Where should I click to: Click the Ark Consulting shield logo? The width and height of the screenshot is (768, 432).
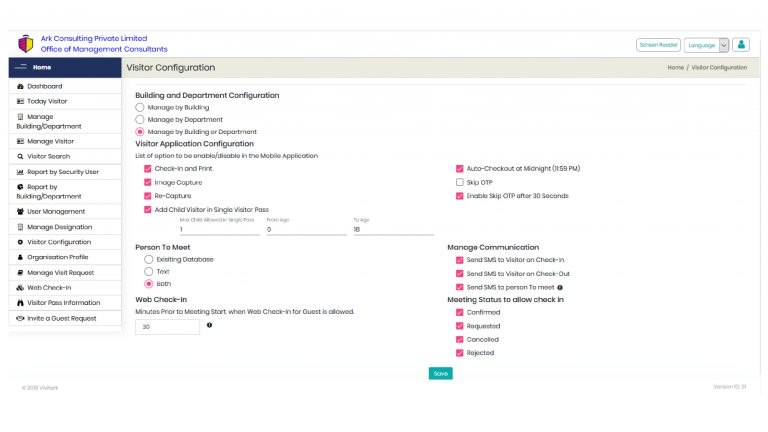tap(25, 44)
